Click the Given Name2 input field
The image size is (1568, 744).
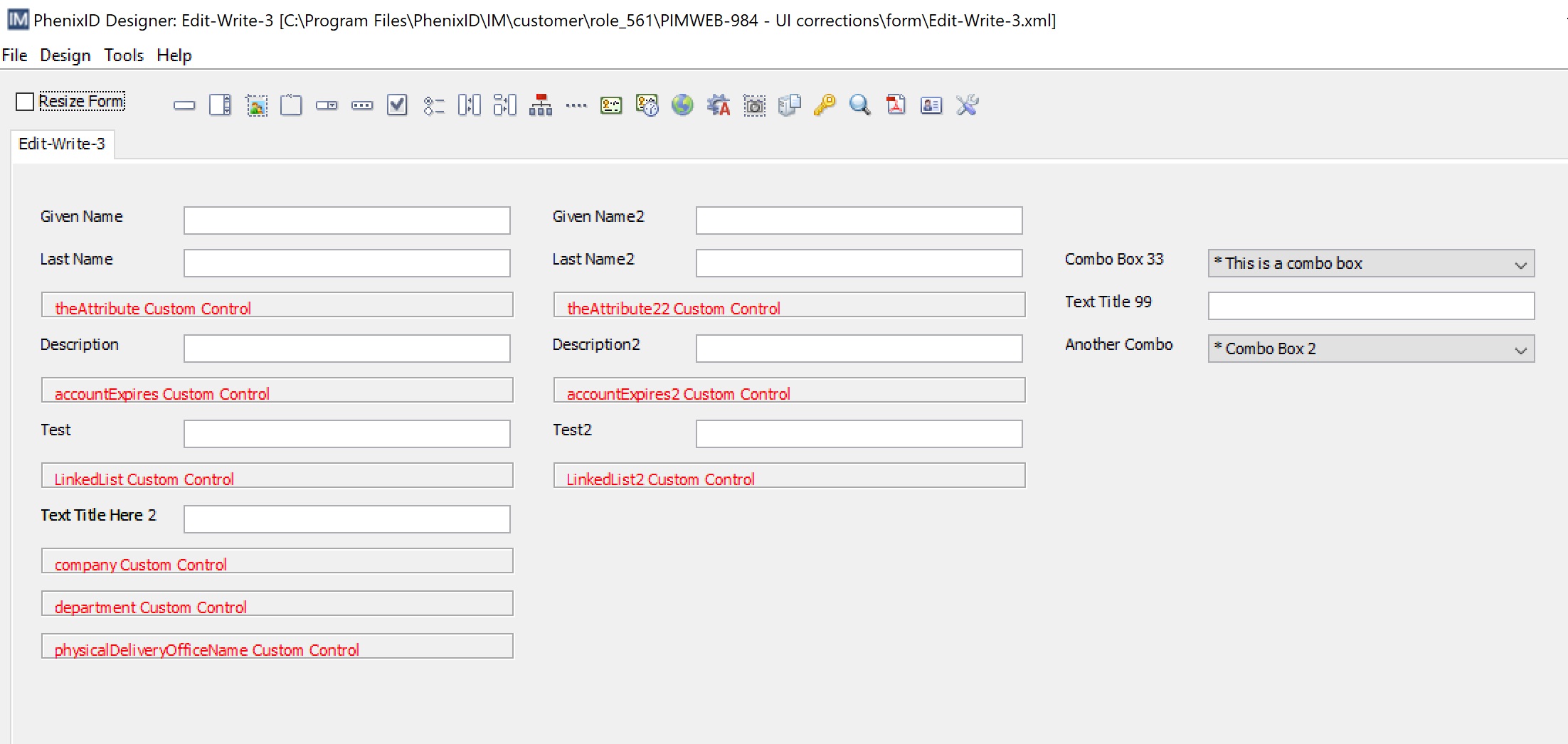859,220
